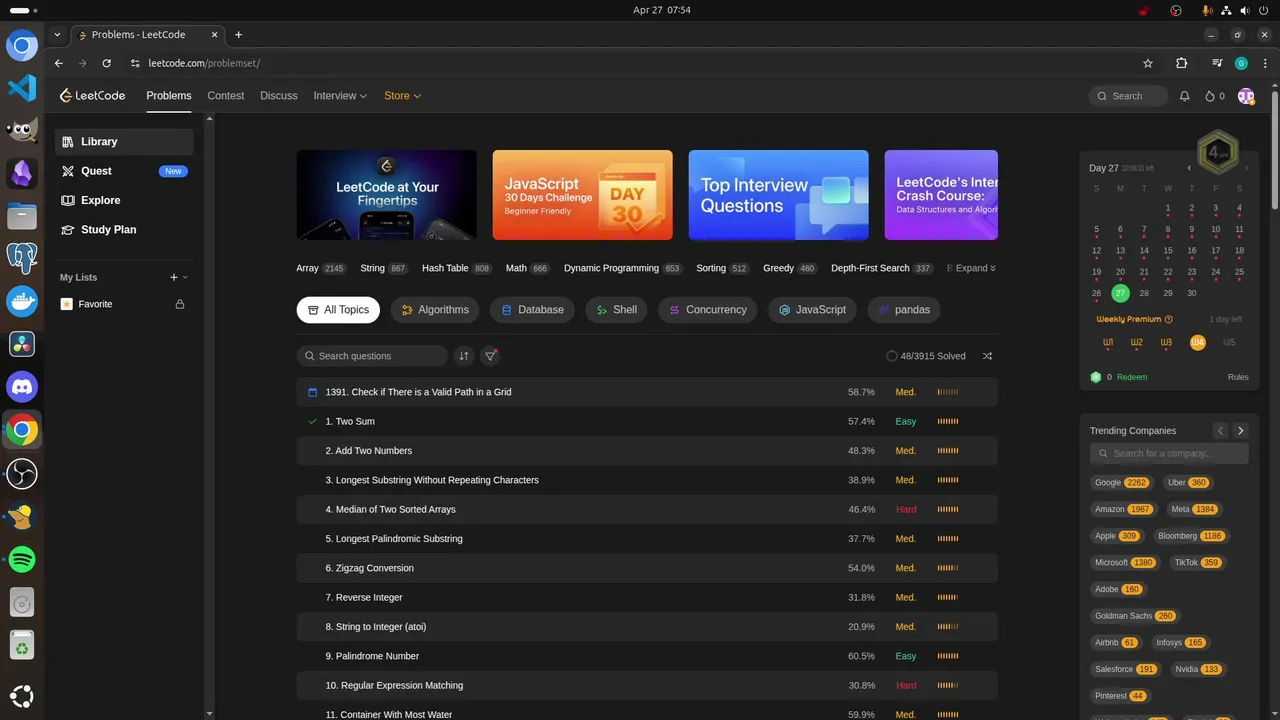This screenshot has width=1280, height=720.
Task: Select Google company tag
Action: coord(1121,482)
